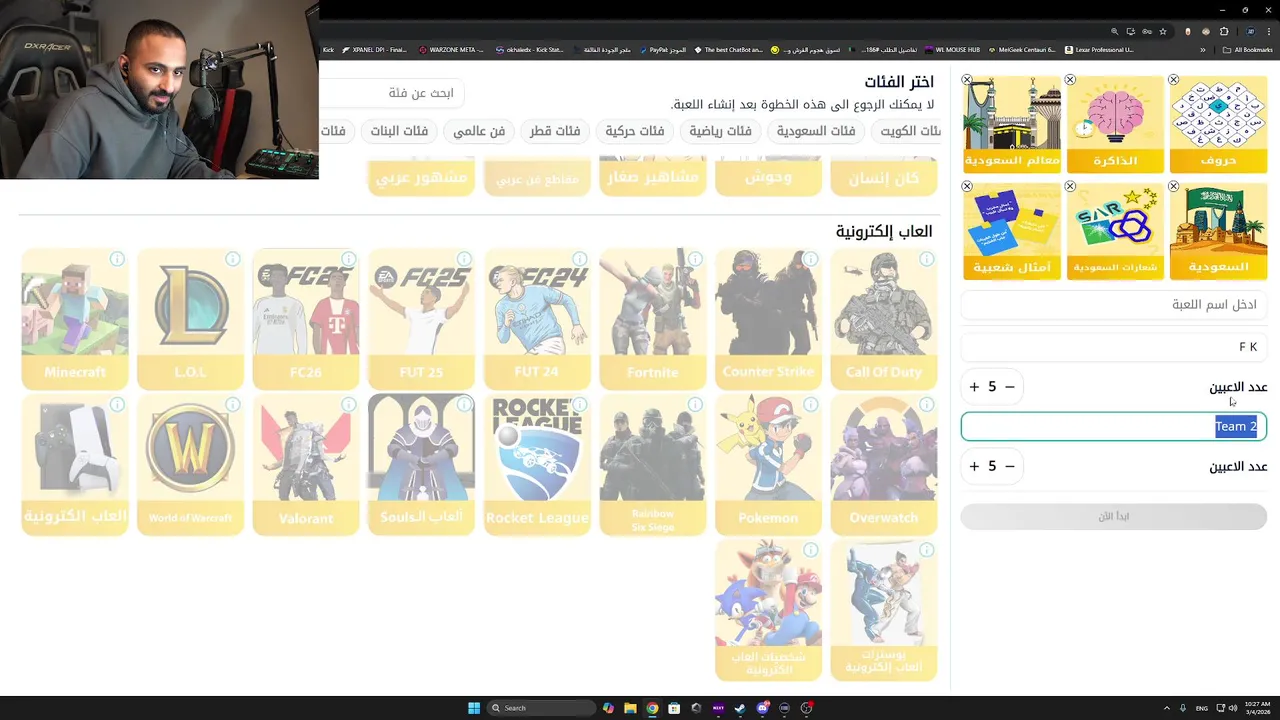This screenshot has width=1280, height=720.
Task: Choose the Rocket League category card
Action: (x=537, y=465)
